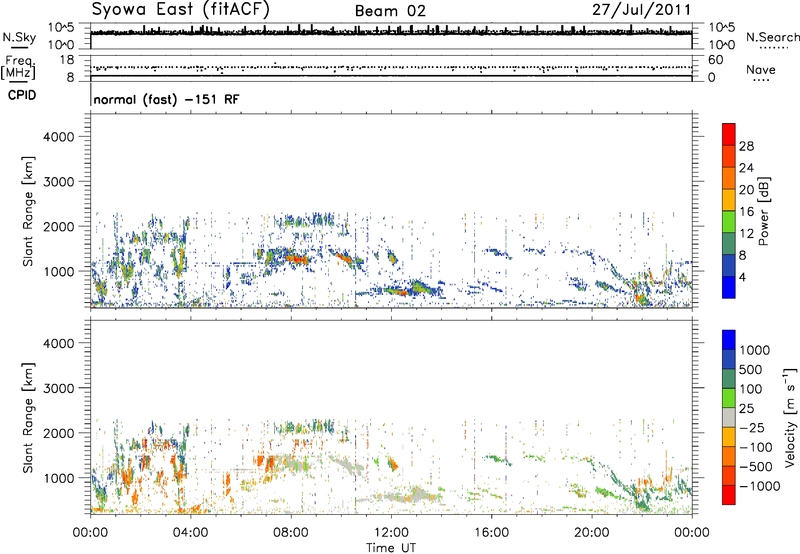Click the 'Velocity [m s-1]' colorbar title
The width and height of the screenshot is (800, 554).
tap(790, 417)
